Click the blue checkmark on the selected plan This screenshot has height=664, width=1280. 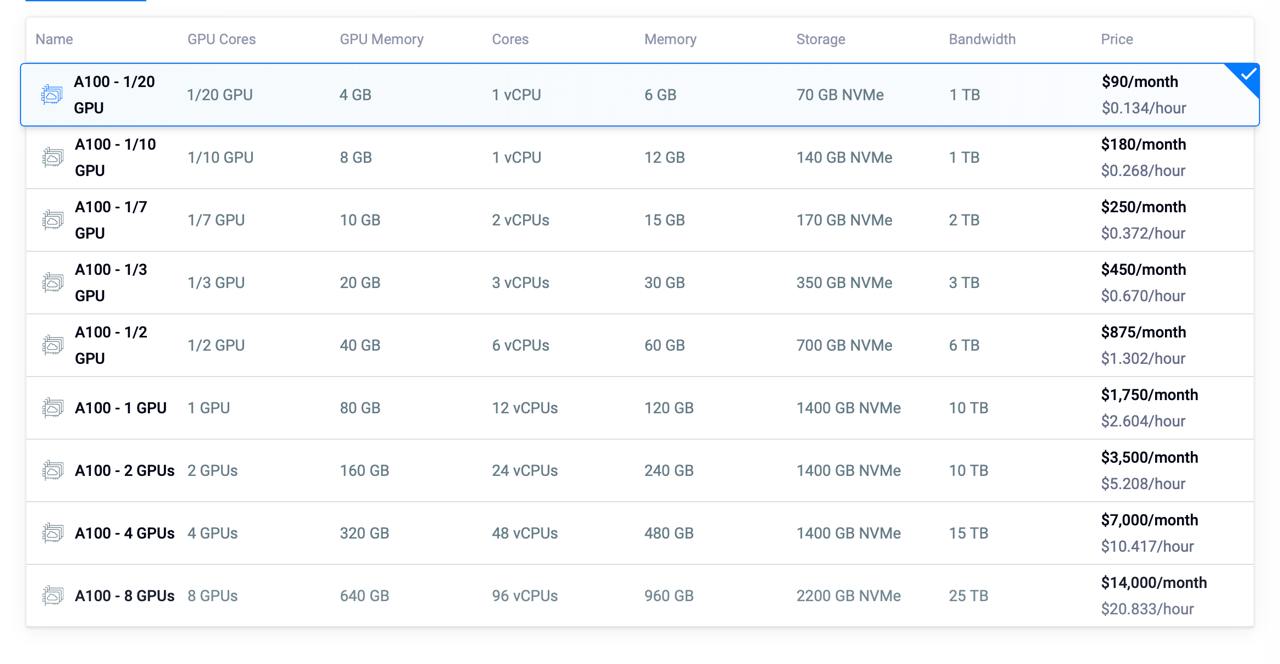pos(1247,75)
